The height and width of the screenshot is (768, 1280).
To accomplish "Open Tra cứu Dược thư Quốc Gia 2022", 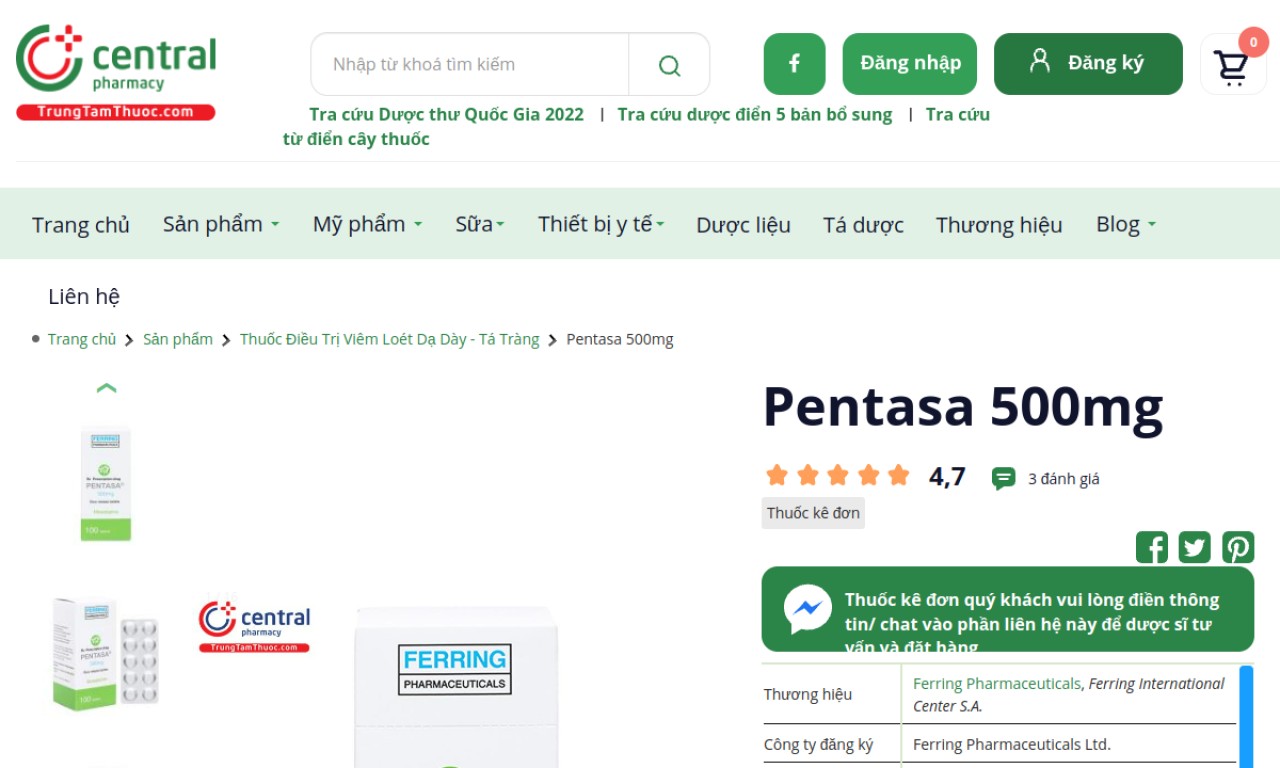I will 446,114.
